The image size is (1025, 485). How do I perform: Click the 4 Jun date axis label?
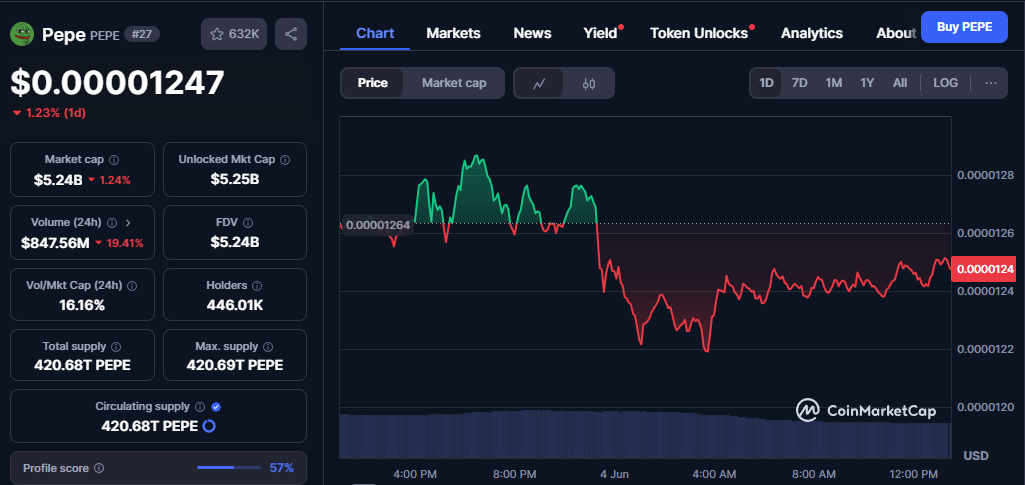(615, 474)
